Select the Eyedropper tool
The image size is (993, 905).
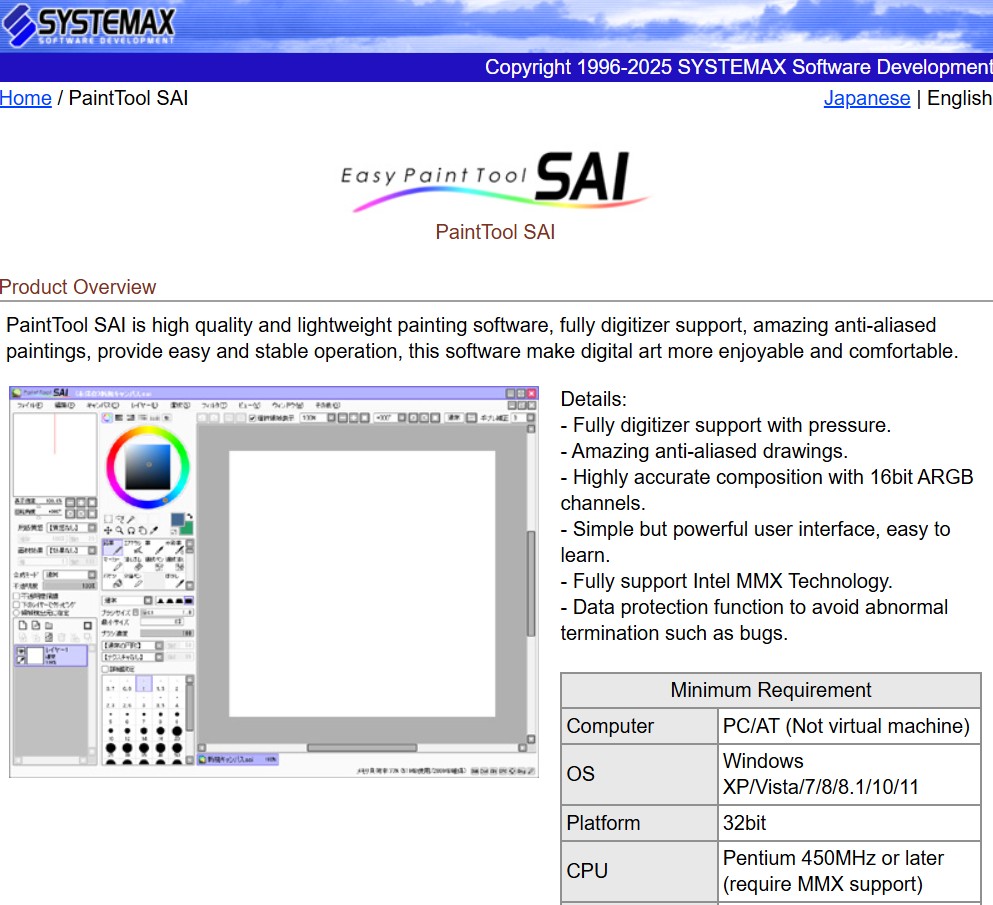pos(153,531)
